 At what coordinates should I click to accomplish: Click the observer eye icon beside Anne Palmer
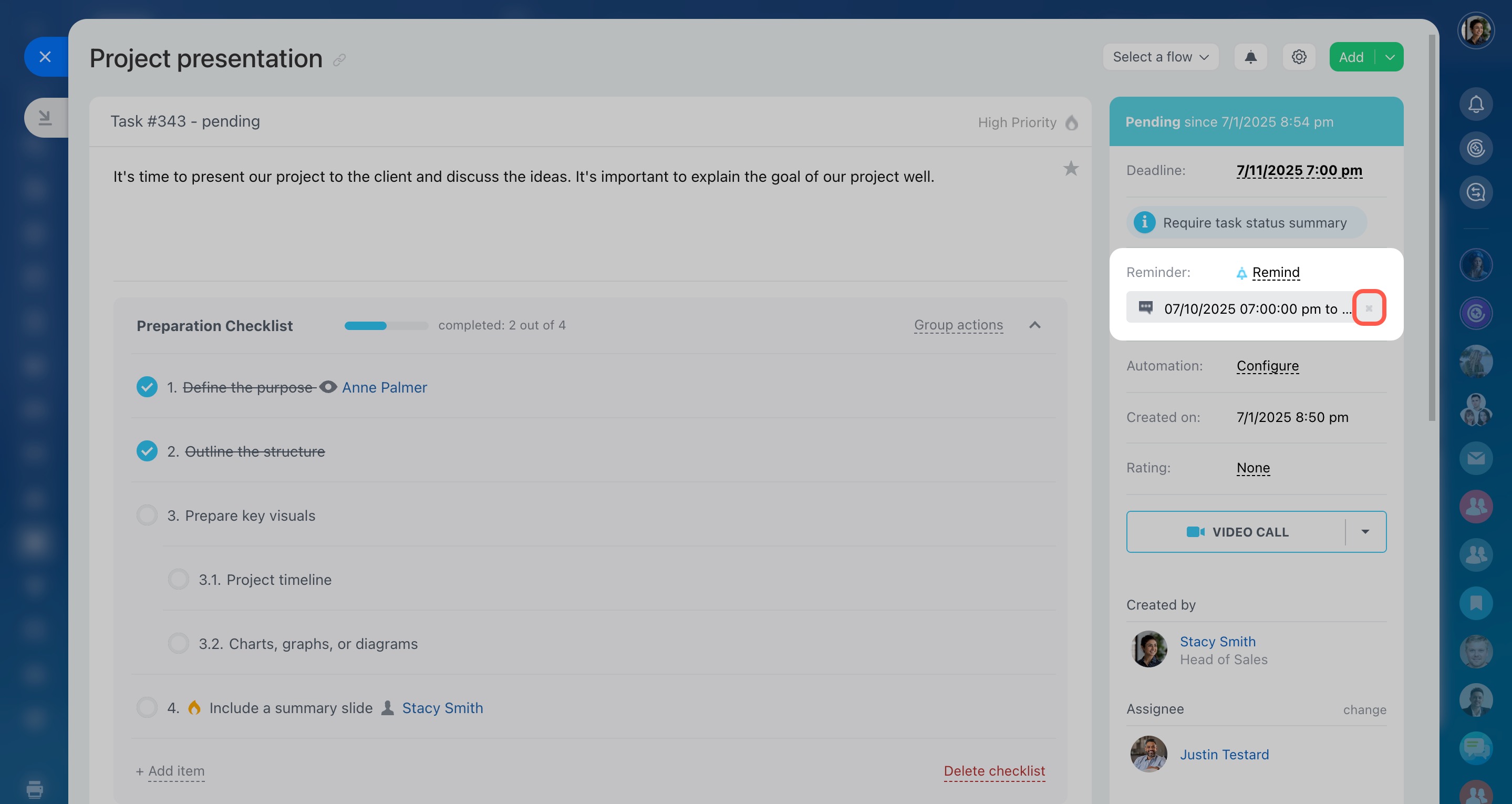tap(328, 387)
